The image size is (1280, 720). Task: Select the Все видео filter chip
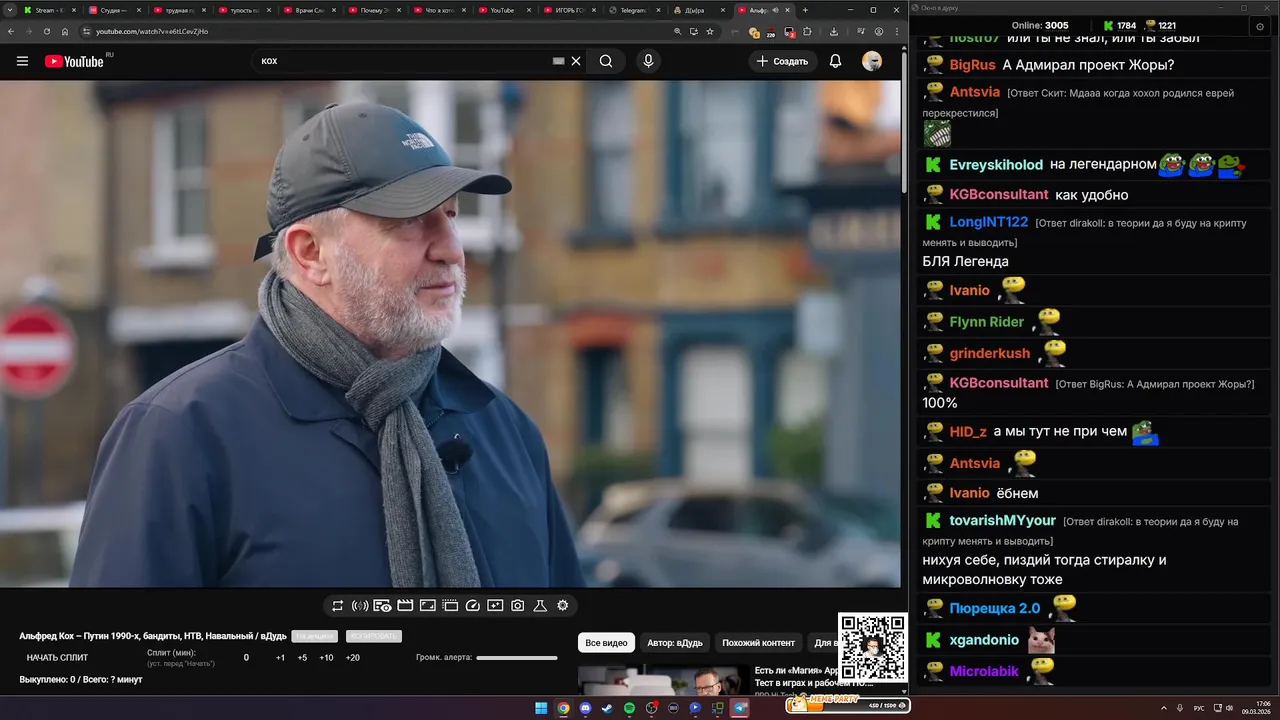click(x=606, y=643)
